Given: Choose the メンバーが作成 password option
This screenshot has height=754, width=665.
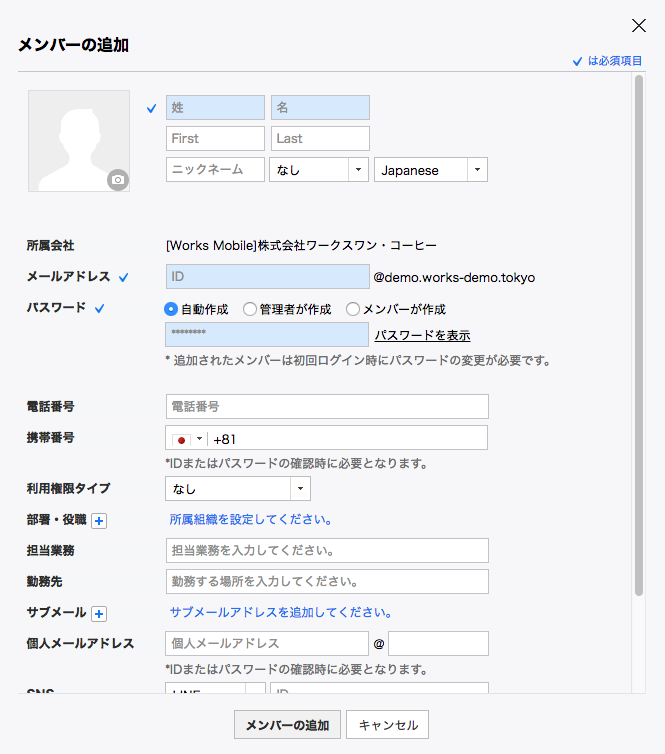Looking at the screenshot, I should point(353,309).
